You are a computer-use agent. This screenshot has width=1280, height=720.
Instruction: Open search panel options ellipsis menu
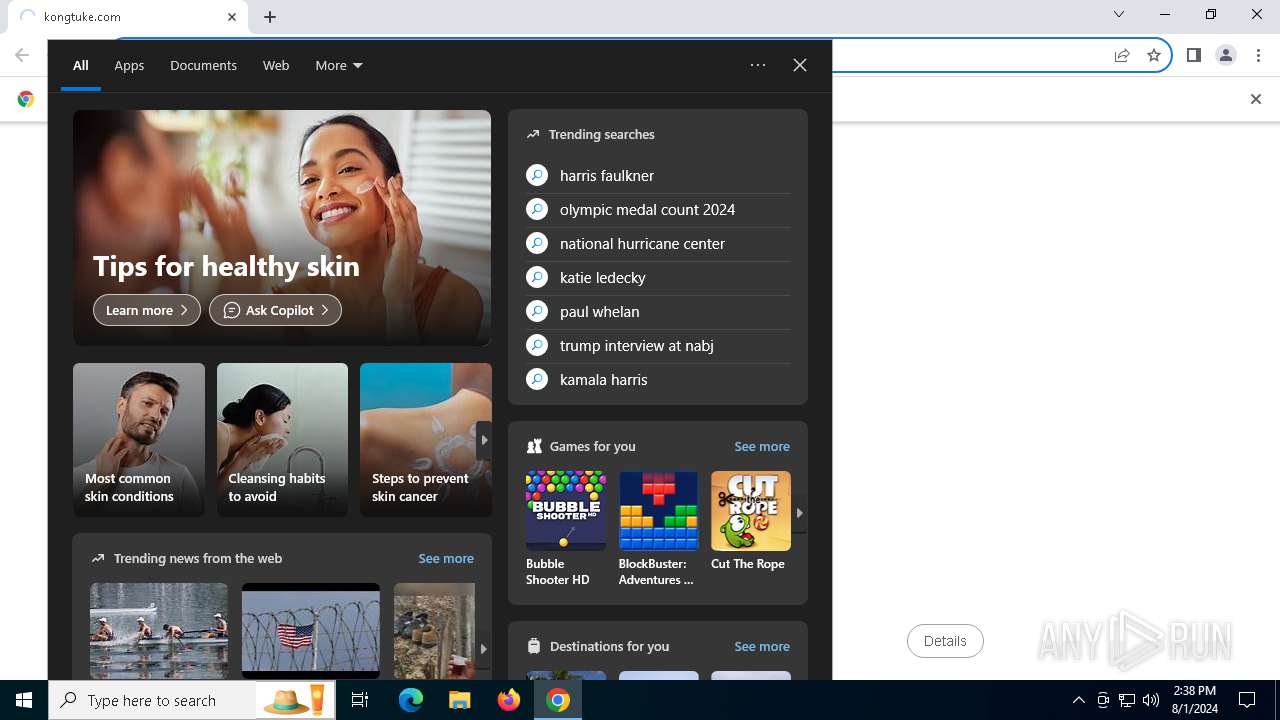click(x=758, y=65)
